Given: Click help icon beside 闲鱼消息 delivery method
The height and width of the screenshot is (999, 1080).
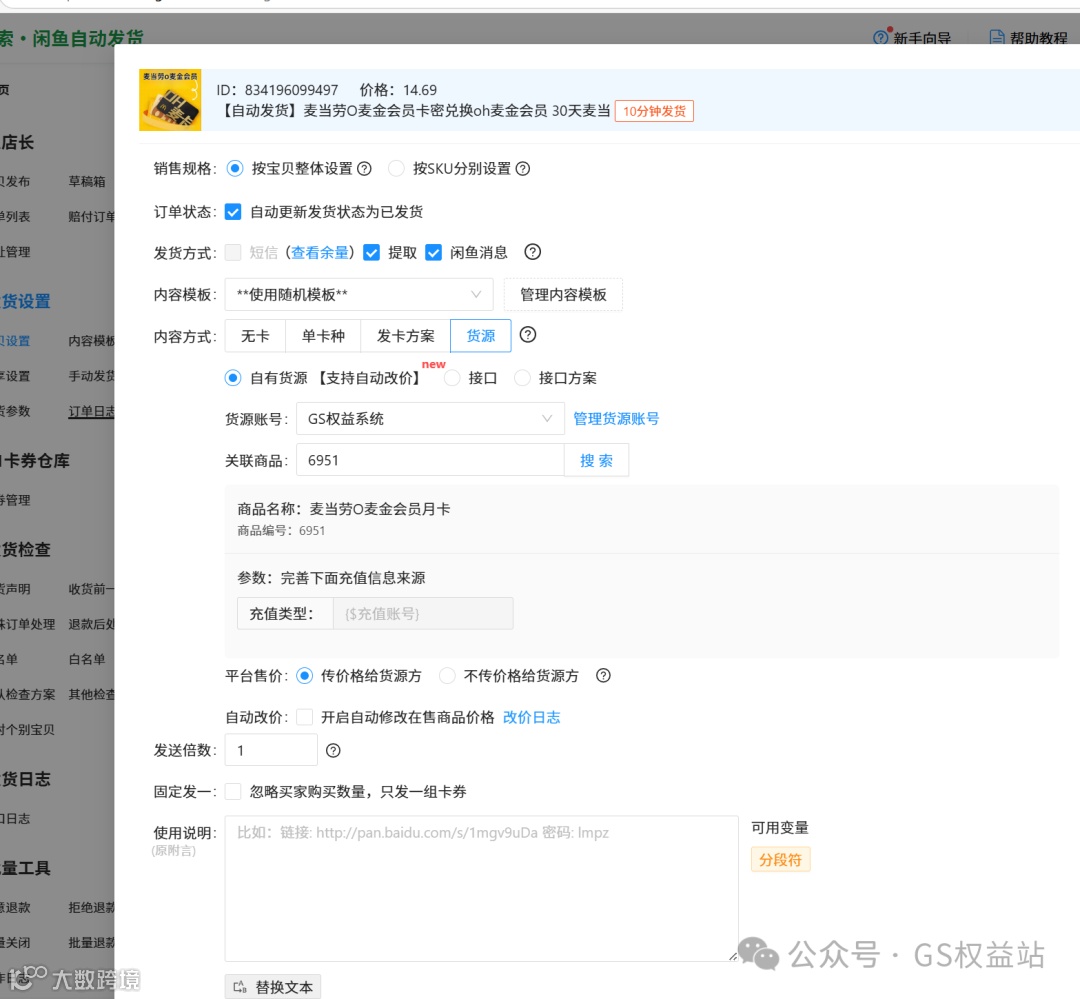Looking at the screenshot, I should [x=532, y=252].
